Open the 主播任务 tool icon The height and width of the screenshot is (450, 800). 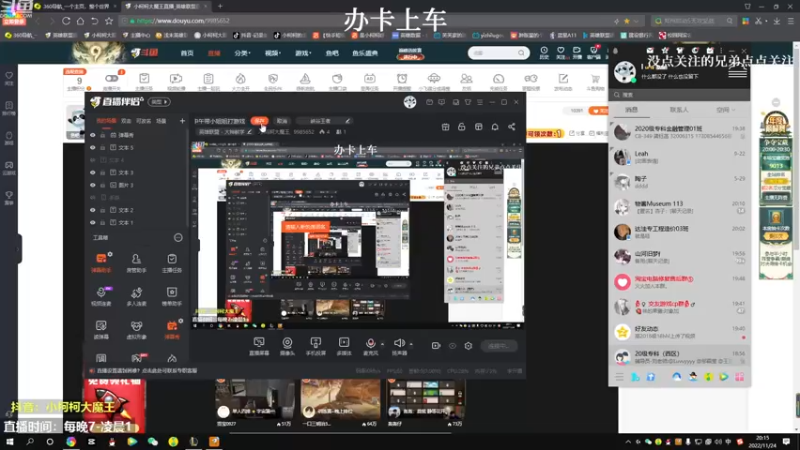tap(172, 262)
